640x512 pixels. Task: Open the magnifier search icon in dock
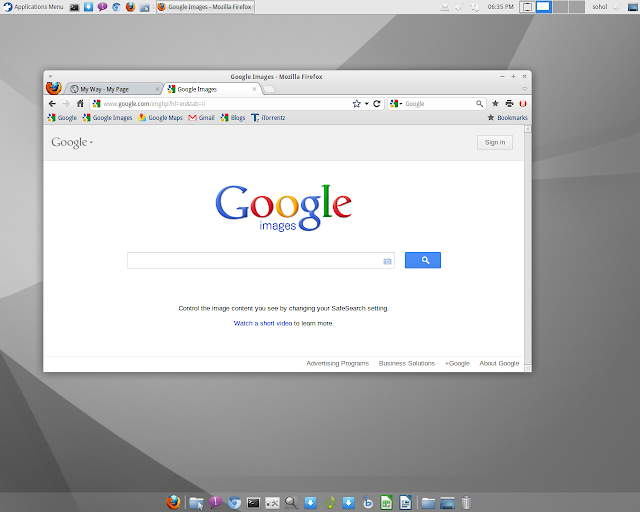[x=291, y=503]
